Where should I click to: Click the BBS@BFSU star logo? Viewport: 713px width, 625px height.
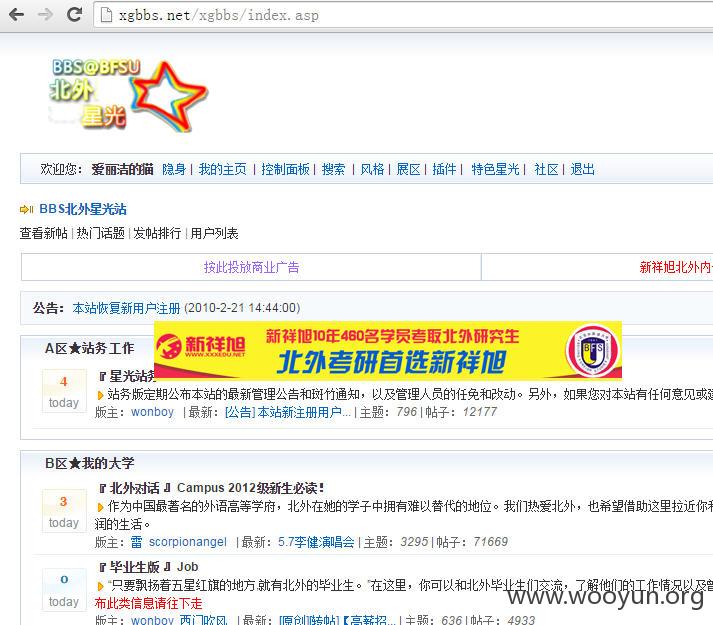[x=128, y=96]
